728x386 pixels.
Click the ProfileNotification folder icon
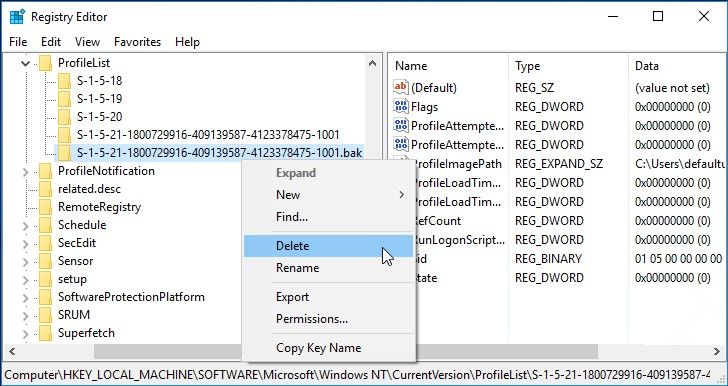[46, 171]
